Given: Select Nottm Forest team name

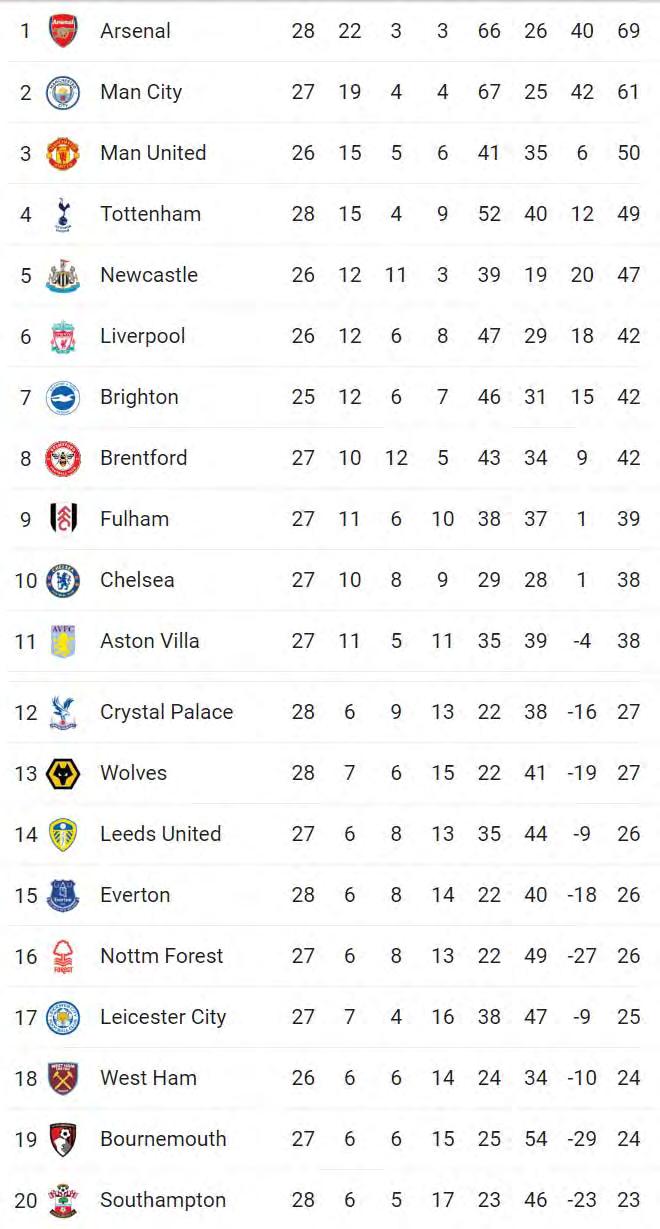Looking at the screenshot, I should click(161, 956).
